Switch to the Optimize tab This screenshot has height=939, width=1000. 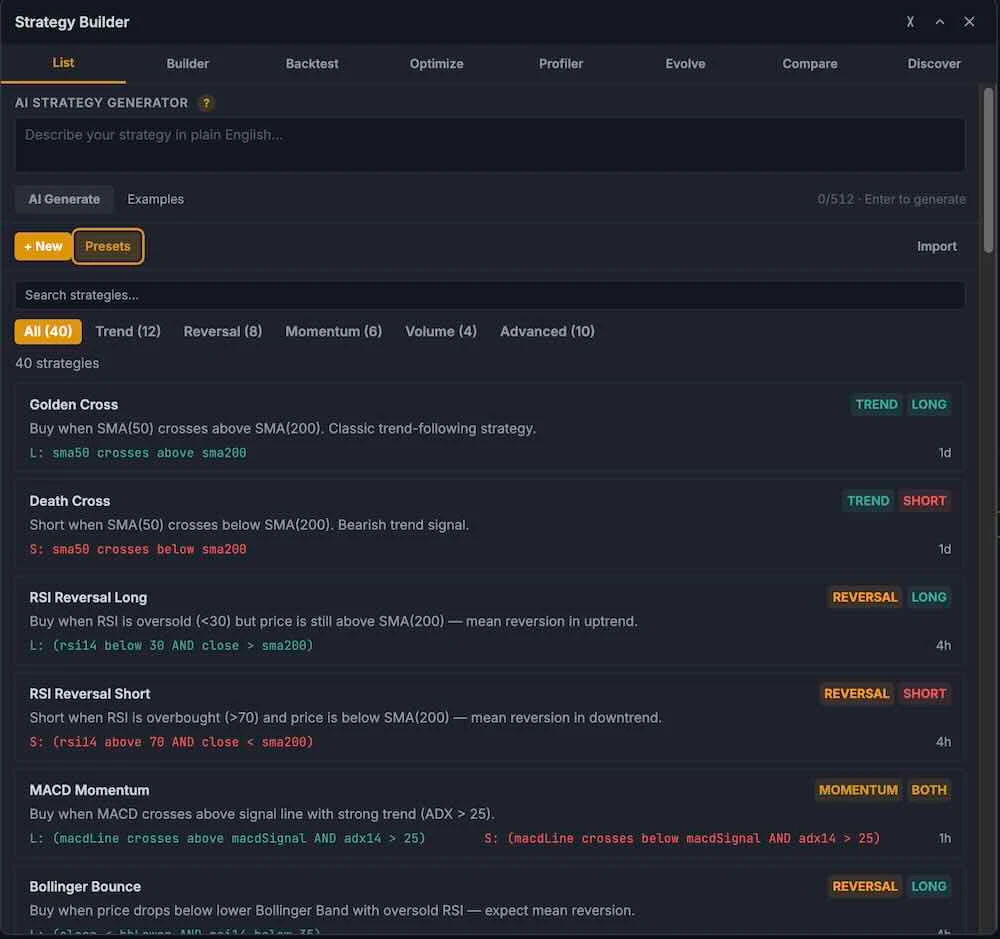(436, 64)
